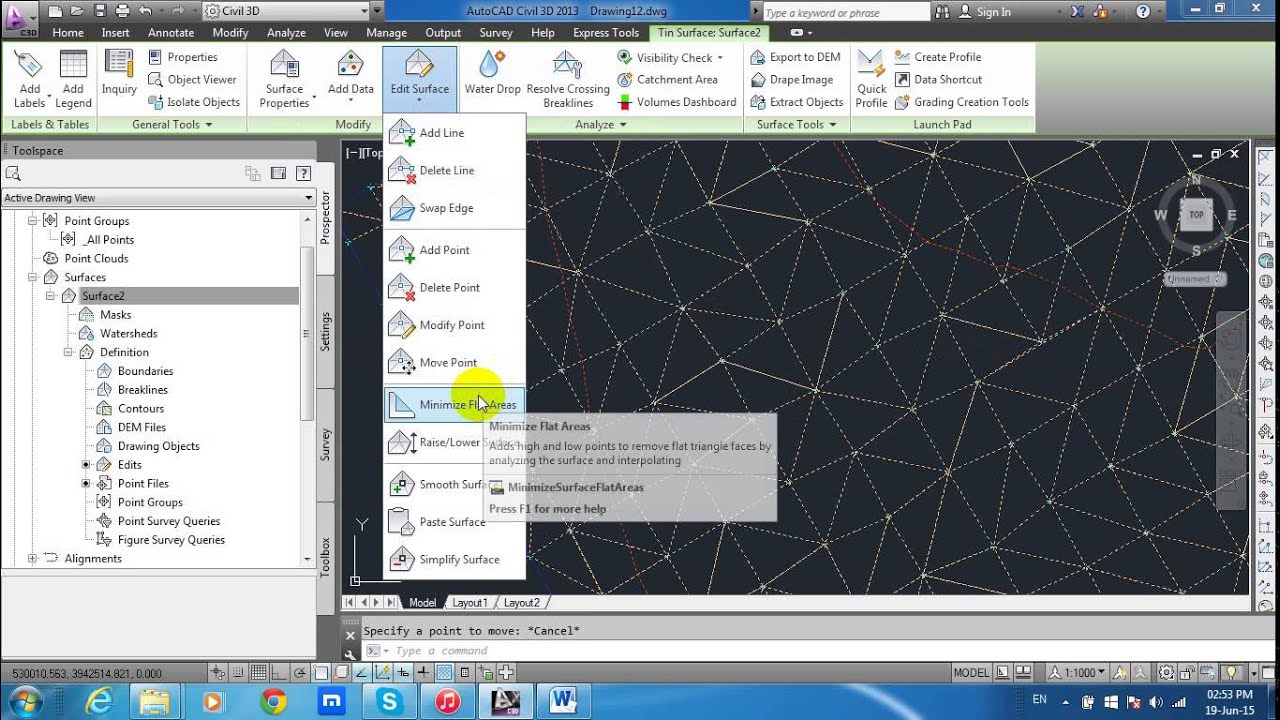Switch to the Analyze ribbon tab
The image size is (1280, 720).
point(287,33)
